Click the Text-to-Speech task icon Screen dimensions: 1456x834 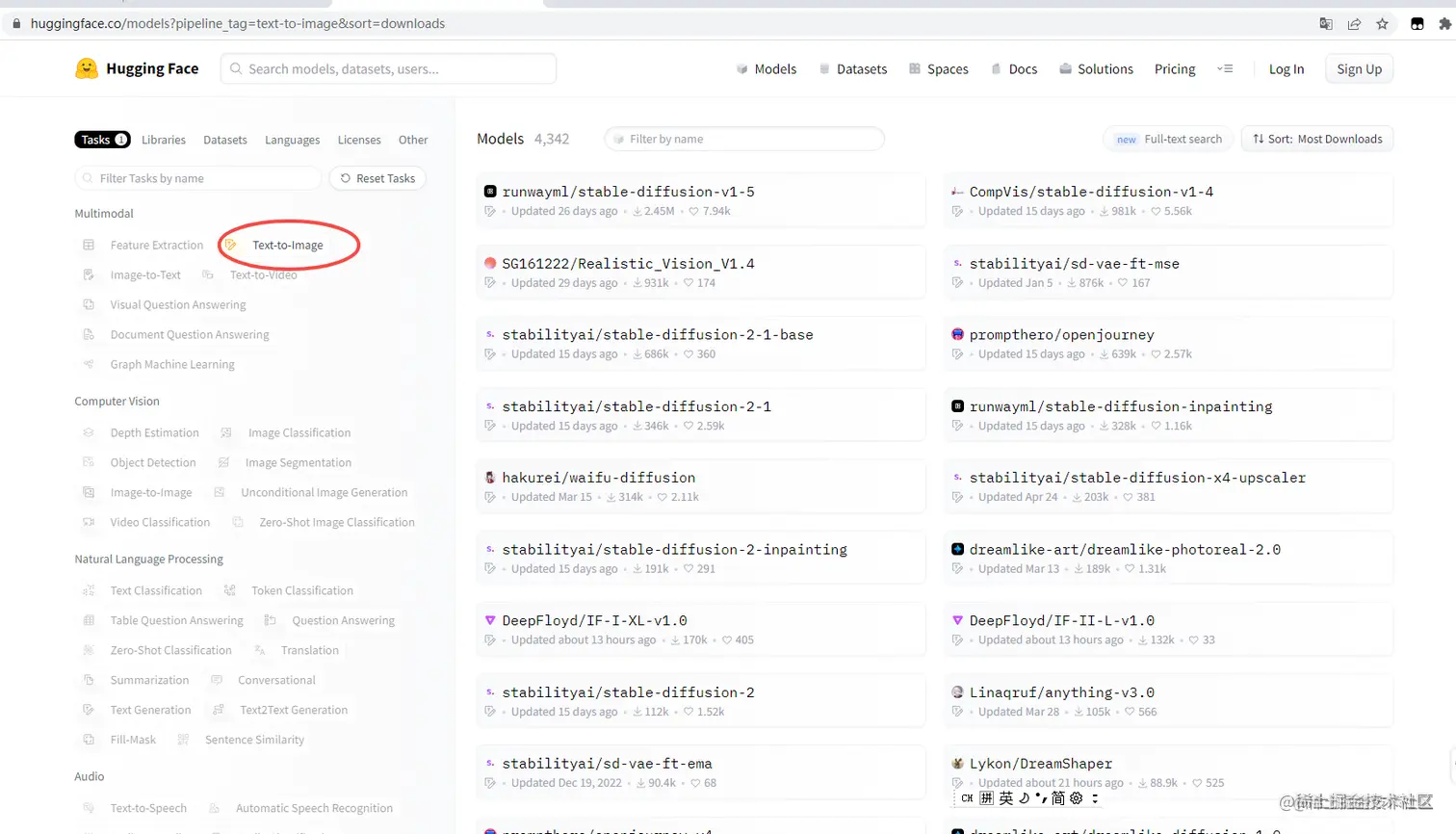(89, 808)
